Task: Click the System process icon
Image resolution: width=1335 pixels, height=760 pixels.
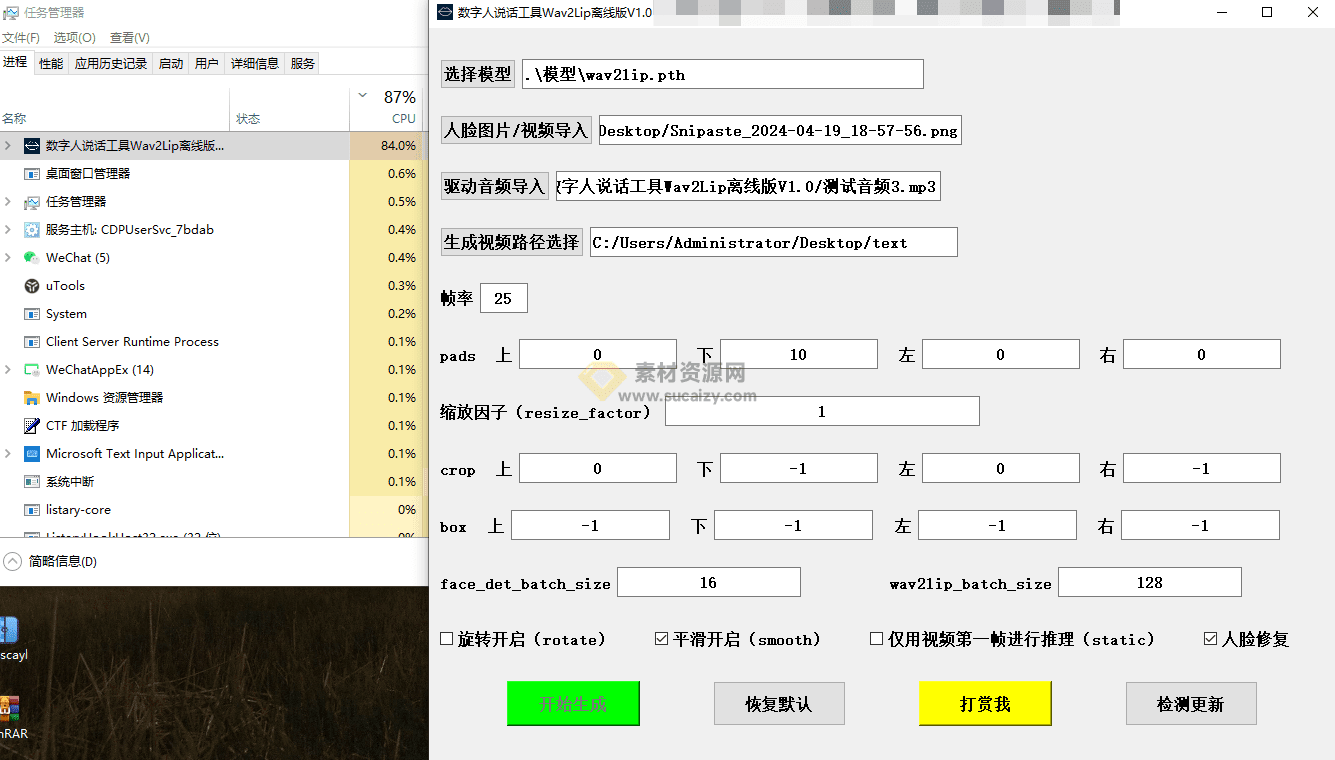Action: (x=33, y=313)
